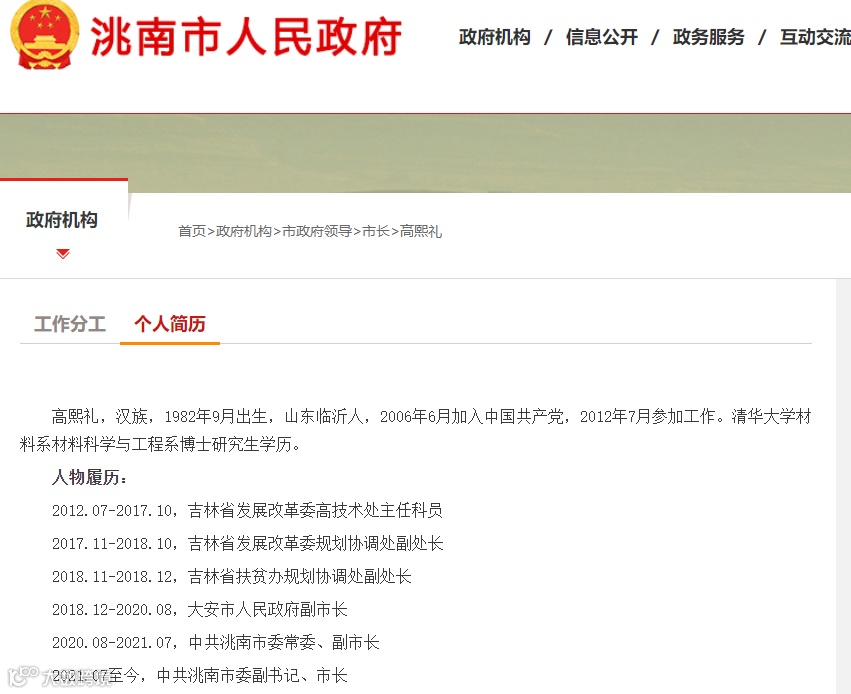
Task: Switch to the 工作分工 tab
Action: [x=70, y=324]
